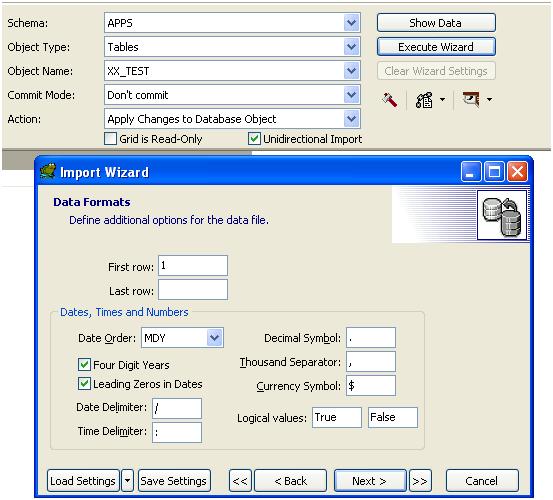Click 'Define additional options for the data file.' text
Viewport: 553px width, 500px height.
169,220
